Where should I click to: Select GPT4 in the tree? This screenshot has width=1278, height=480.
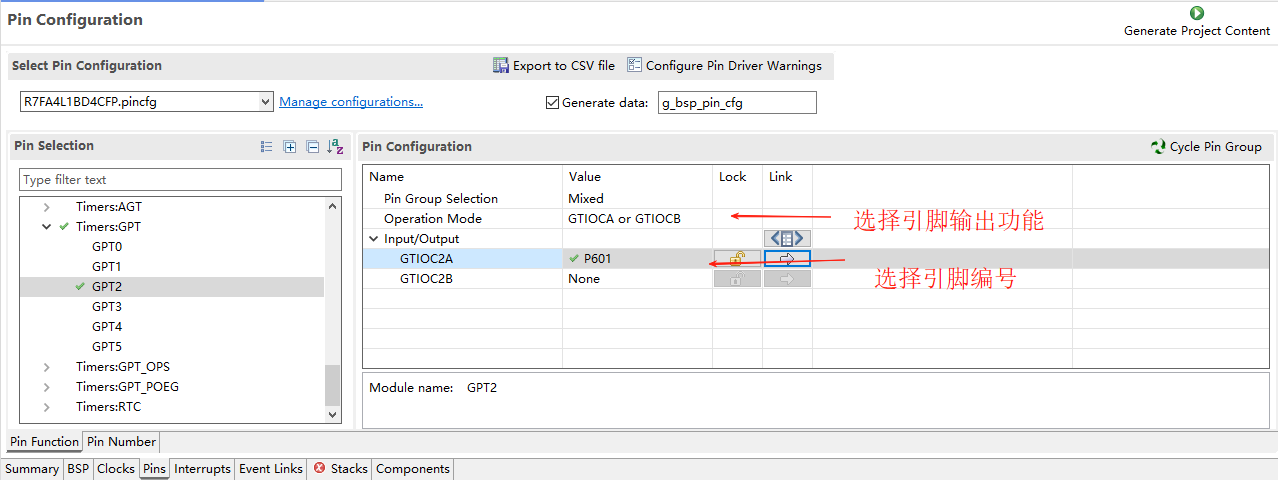coord(107,327)
